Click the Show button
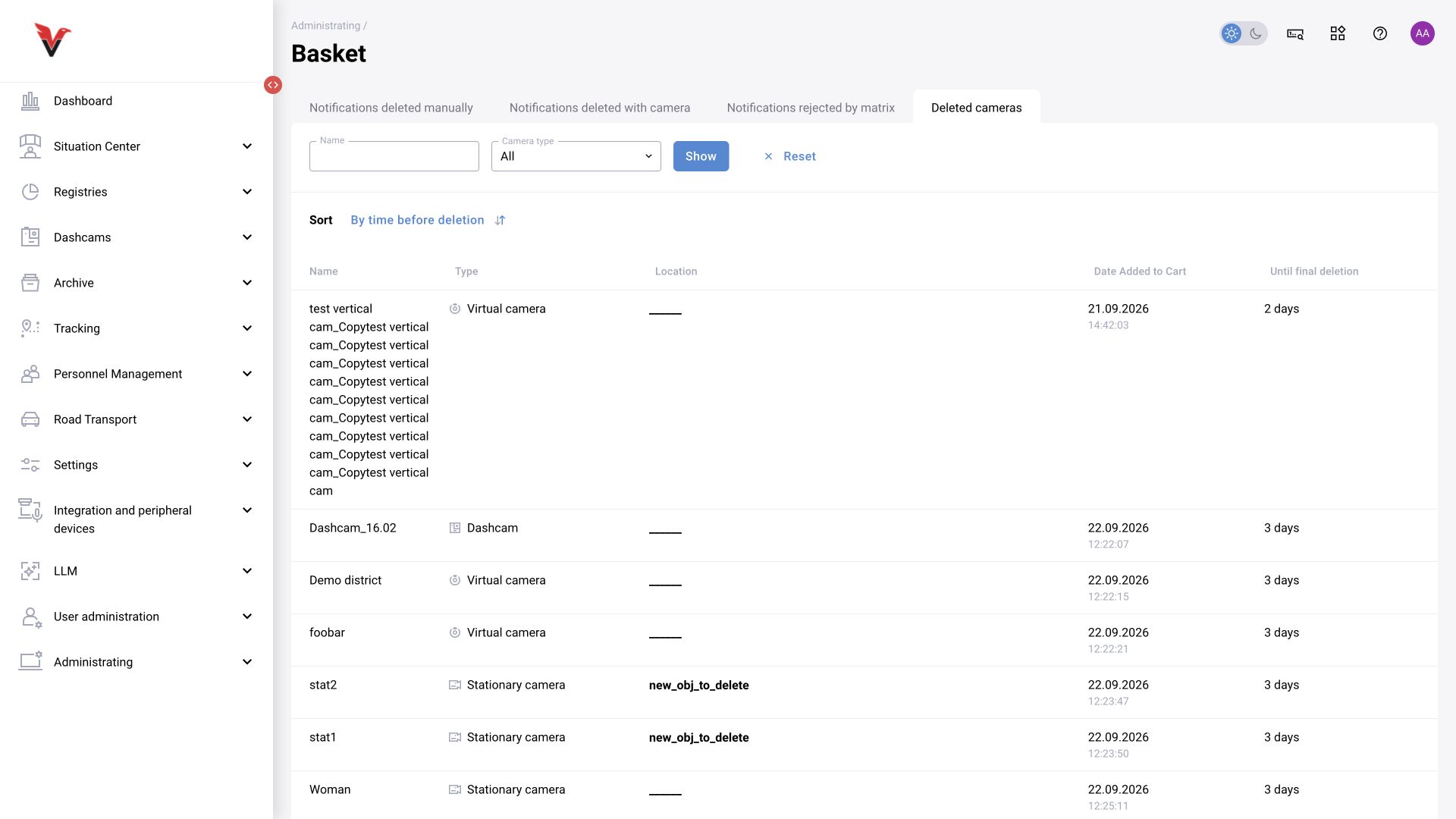The image size is (1456, 819). tap(701, 156)
